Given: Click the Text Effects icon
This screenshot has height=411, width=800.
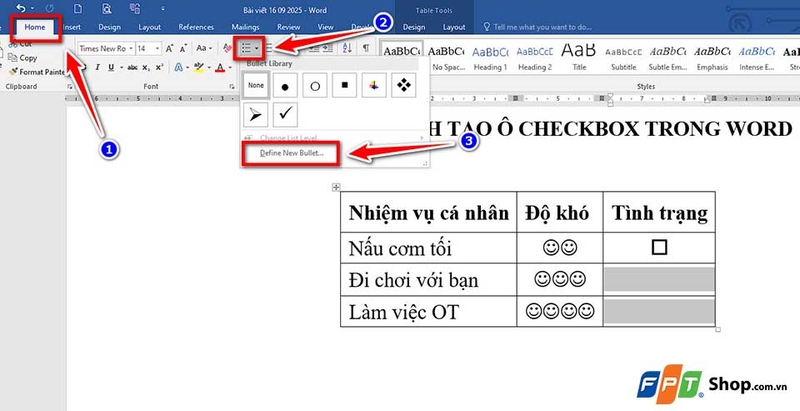Looking at the screenshot, I should pyautogui.click(x=179, y=67).
